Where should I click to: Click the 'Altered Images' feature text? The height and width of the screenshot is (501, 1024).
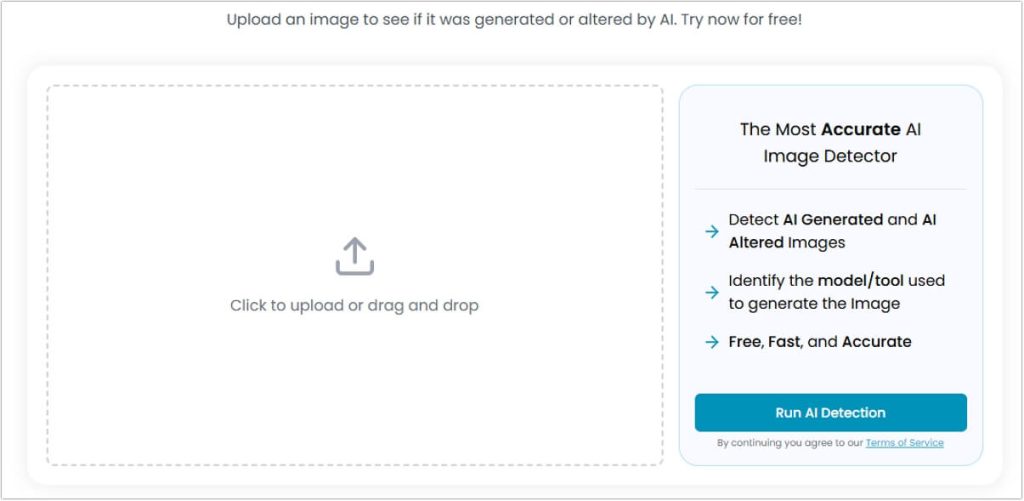pyautogui.click(x=786, y=243)
